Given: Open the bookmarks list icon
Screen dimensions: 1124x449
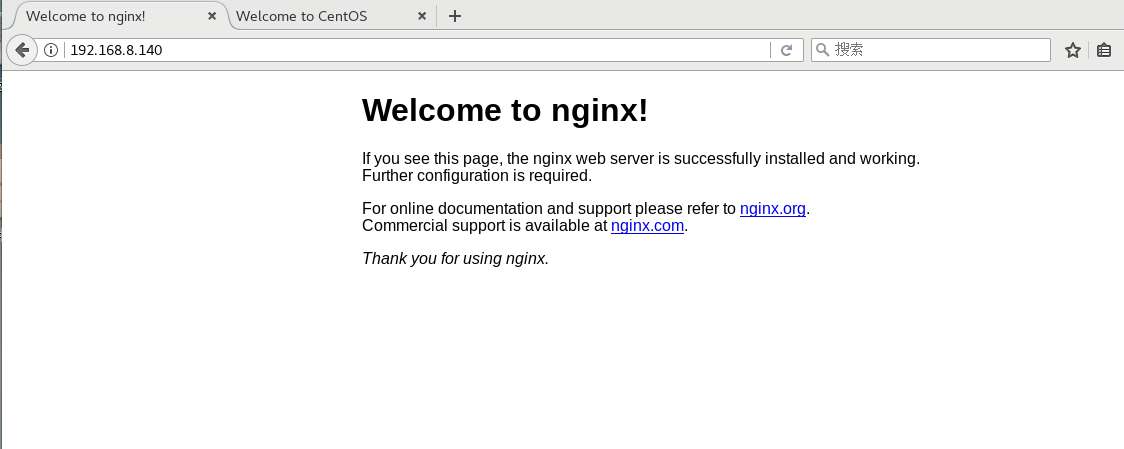Looking at the screenshot, I should pos(1104,49).
